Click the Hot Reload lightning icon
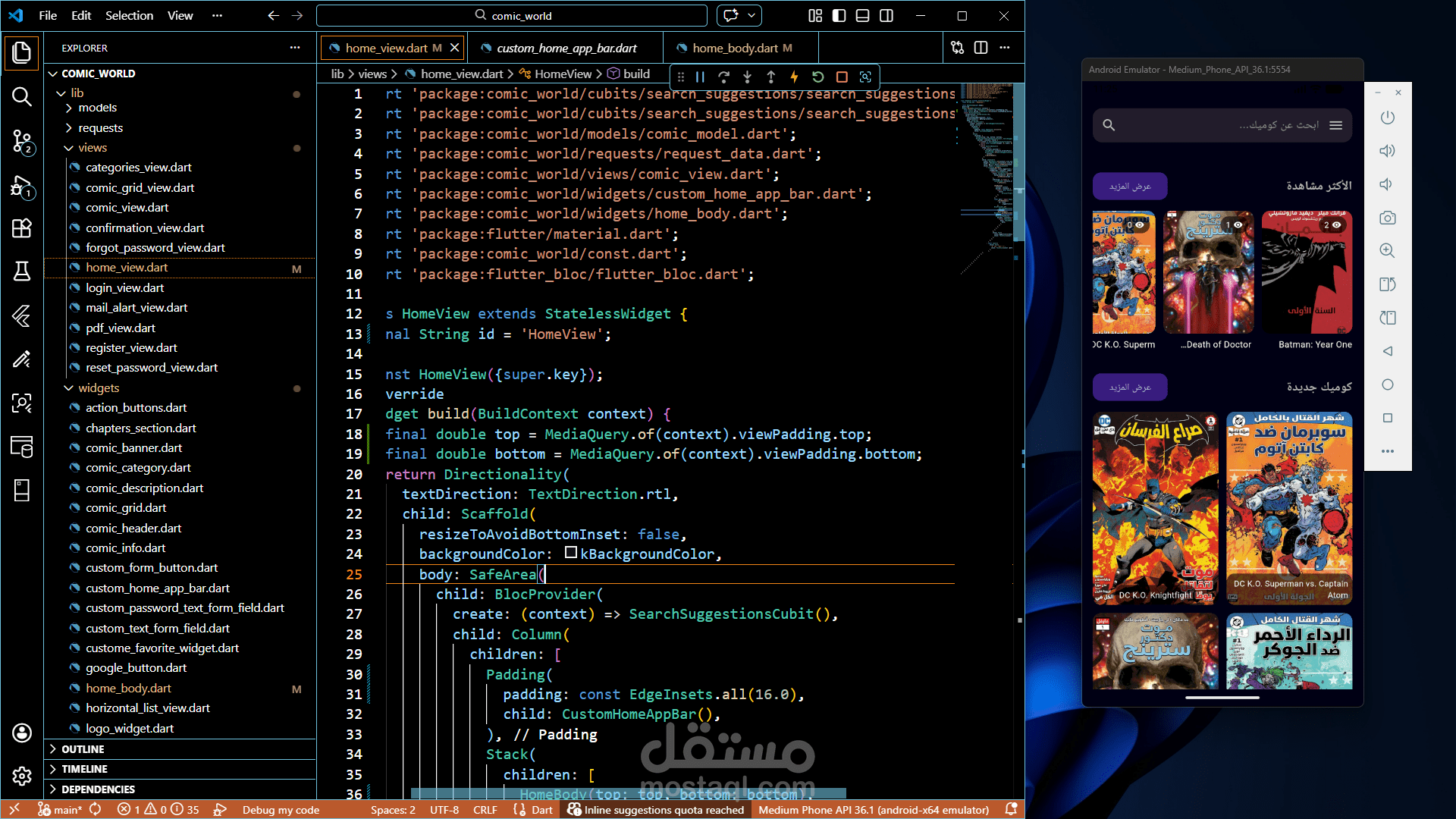 (794, 77)
